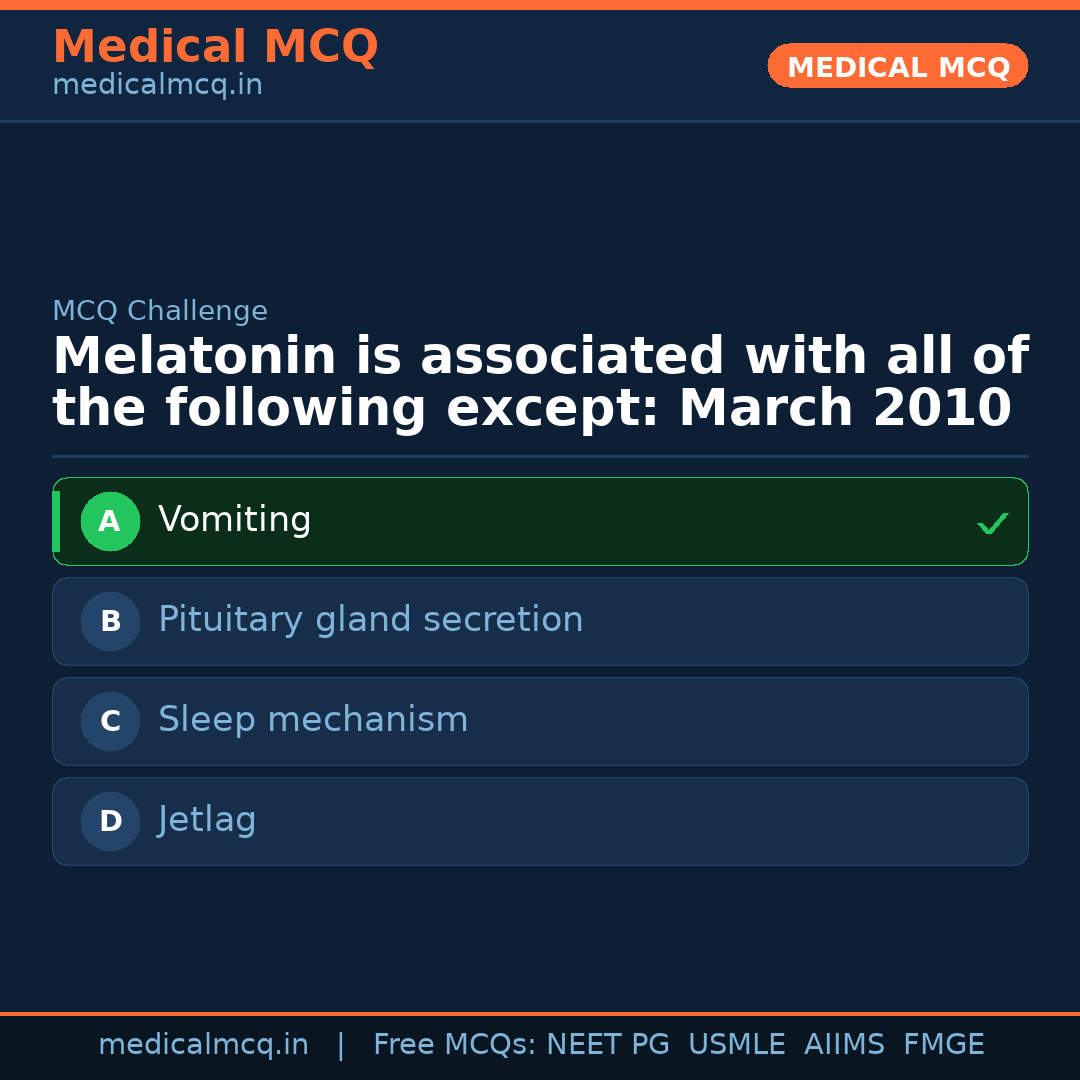This screenshot has width=1080, height=1080.
Task: Click the MCQ Challenge label
Action: (160, 312)
